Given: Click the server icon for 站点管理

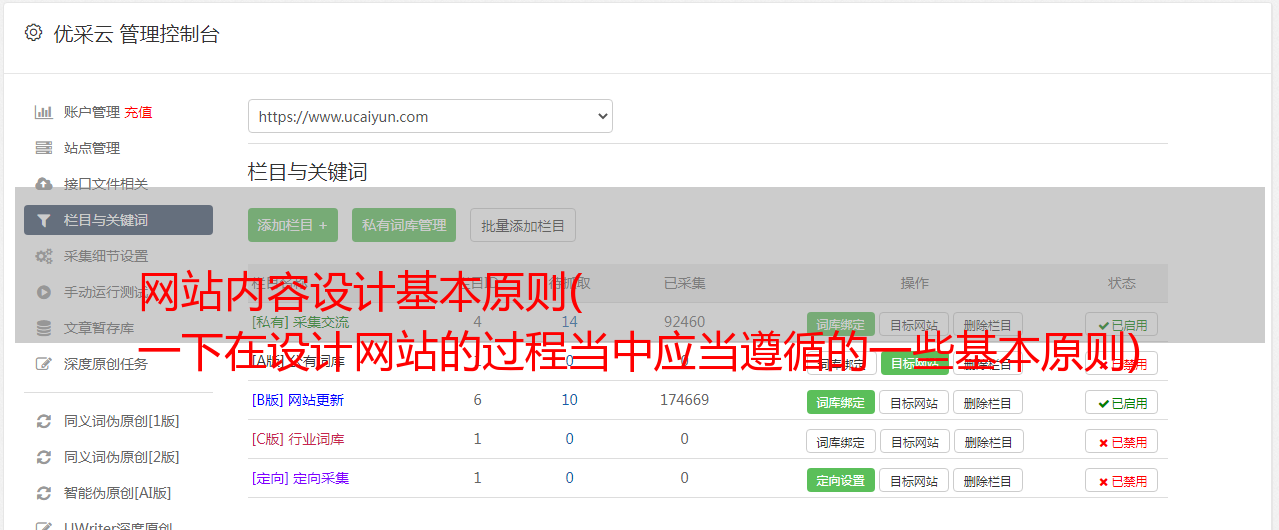Looking at the screenshot, I should [43, 148].
